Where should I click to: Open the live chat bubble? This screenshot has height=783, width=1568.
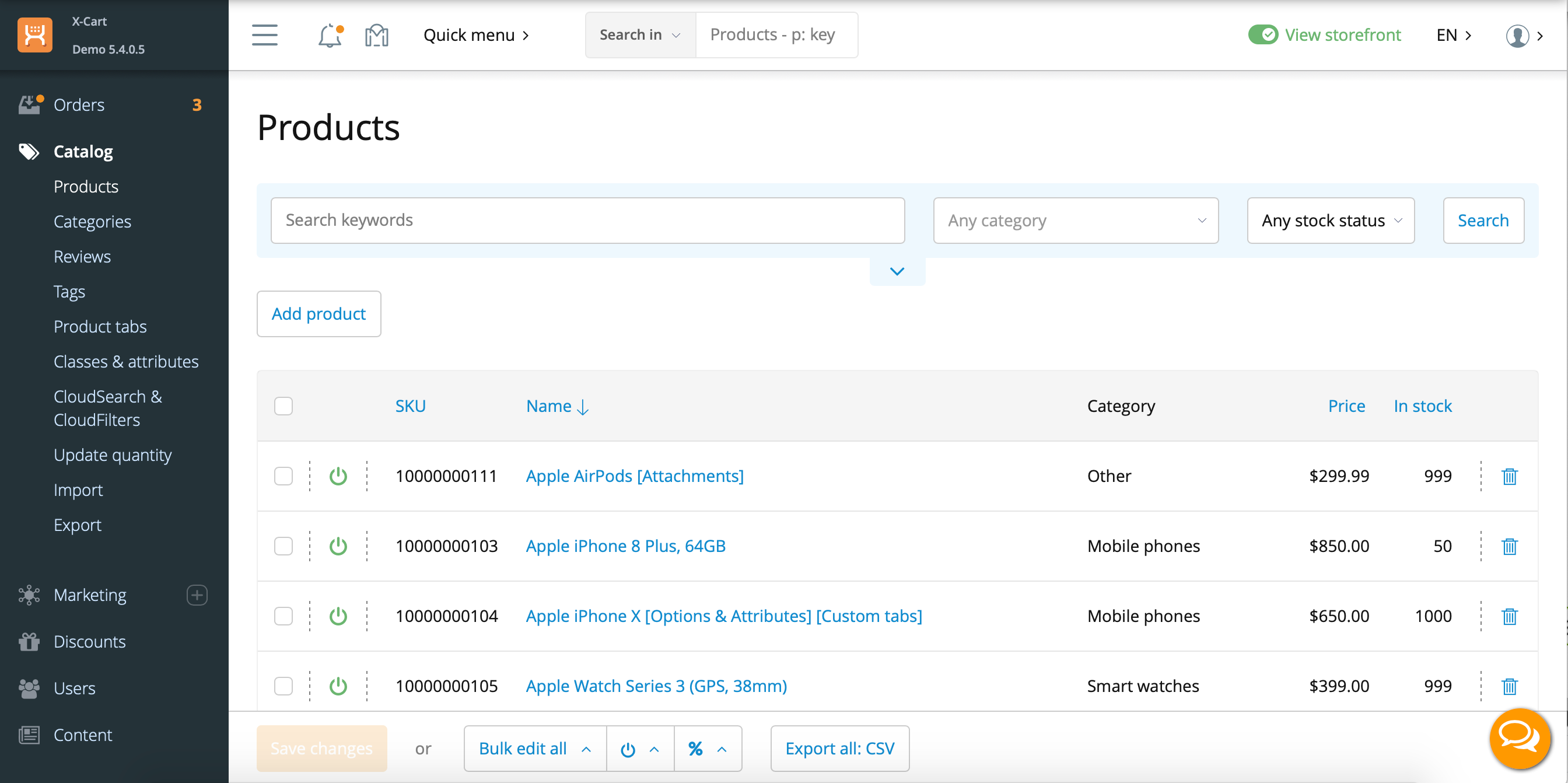click(x=1520, y=739)
